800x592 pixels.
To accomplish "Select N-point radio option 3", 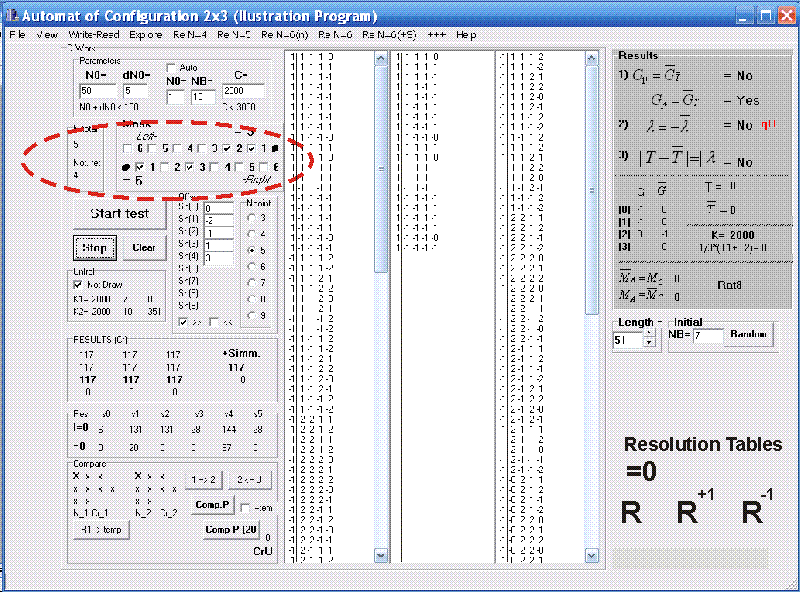I will (251, 218).
